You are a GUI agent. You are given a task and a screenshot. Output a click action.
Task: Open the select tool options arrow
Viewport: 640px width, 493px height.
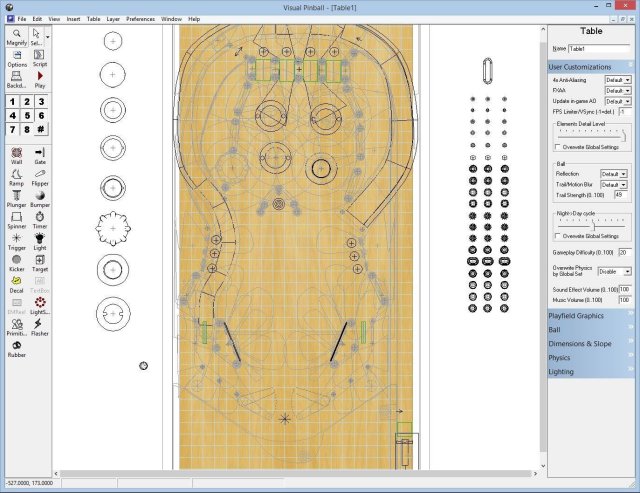[48, 37]
